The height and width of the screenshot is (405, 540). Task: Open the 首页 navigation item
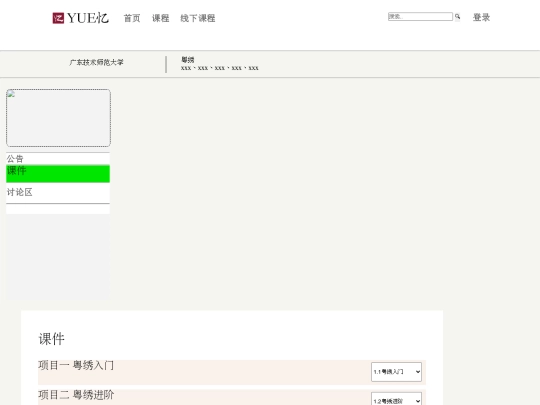(132, 18)
